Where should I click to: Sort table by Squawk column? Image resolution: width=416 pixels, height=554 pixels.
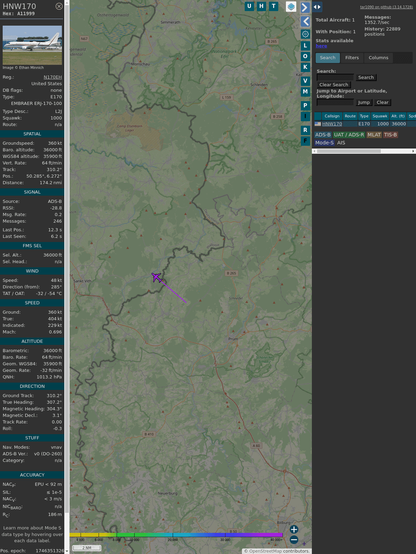[380, 116]
